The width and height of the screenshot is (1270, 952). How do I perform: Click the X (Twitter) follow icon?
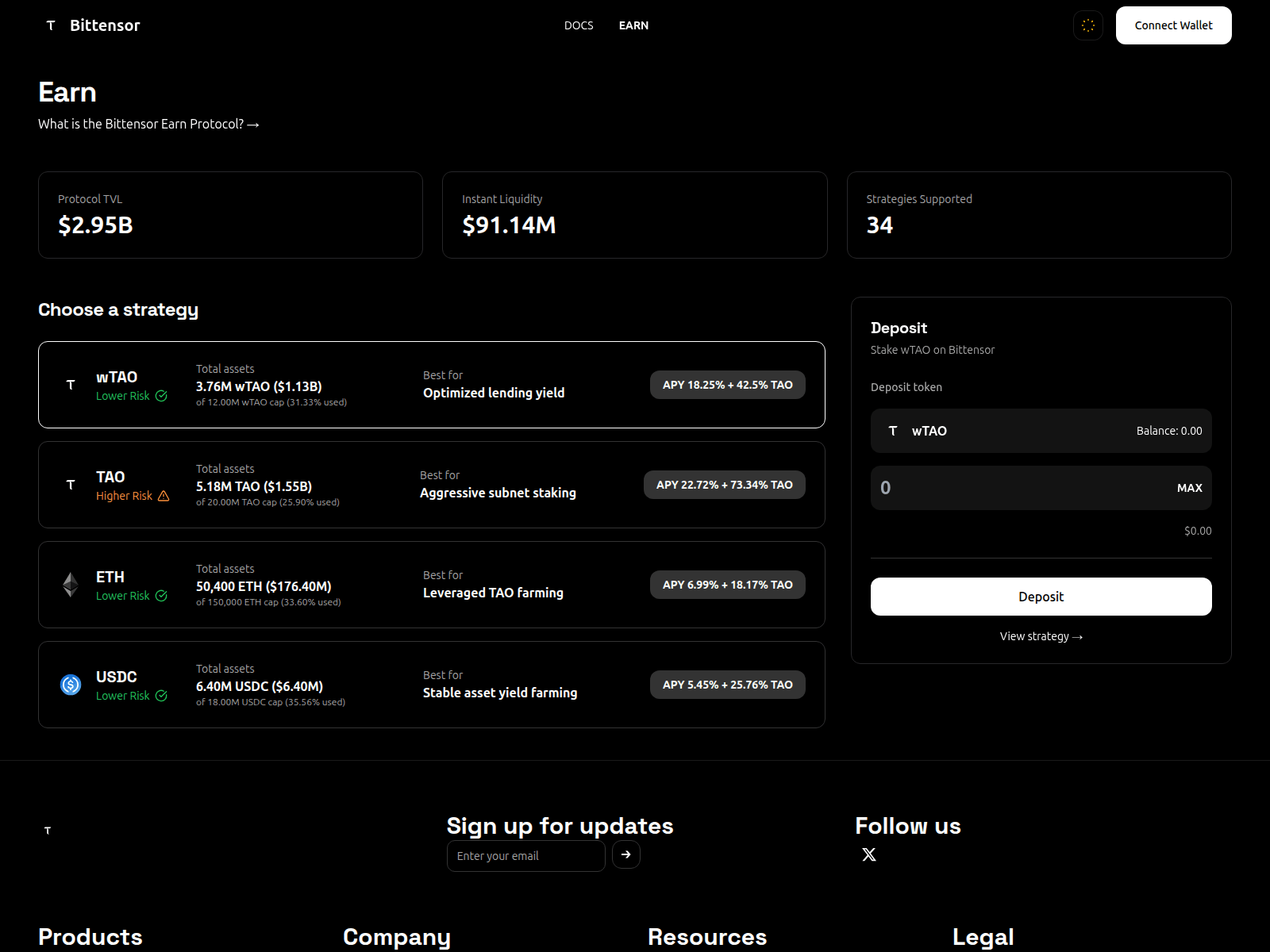(869, 854)
